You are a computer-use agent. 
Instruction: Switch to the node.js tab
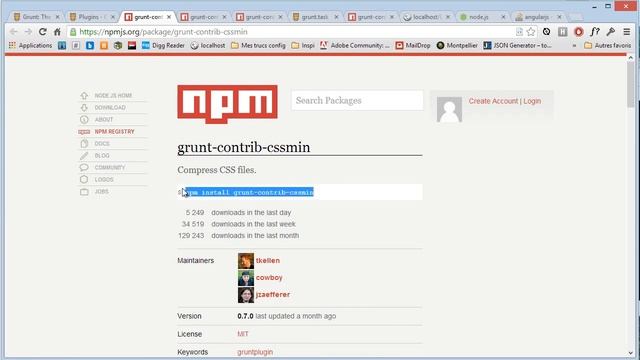(478, 17)
